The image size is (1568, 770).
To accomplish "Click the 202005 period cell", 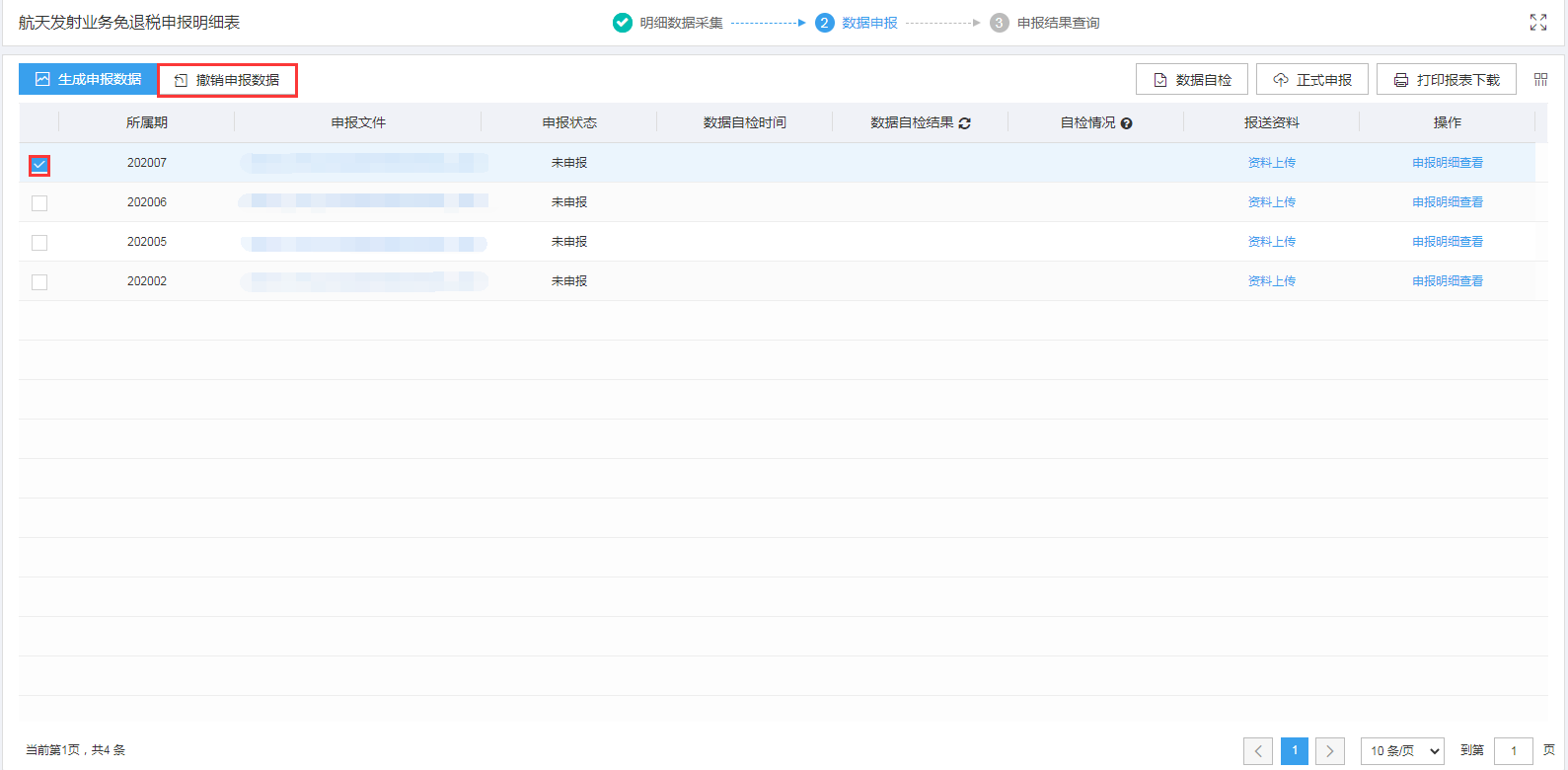I will [147, 242].
